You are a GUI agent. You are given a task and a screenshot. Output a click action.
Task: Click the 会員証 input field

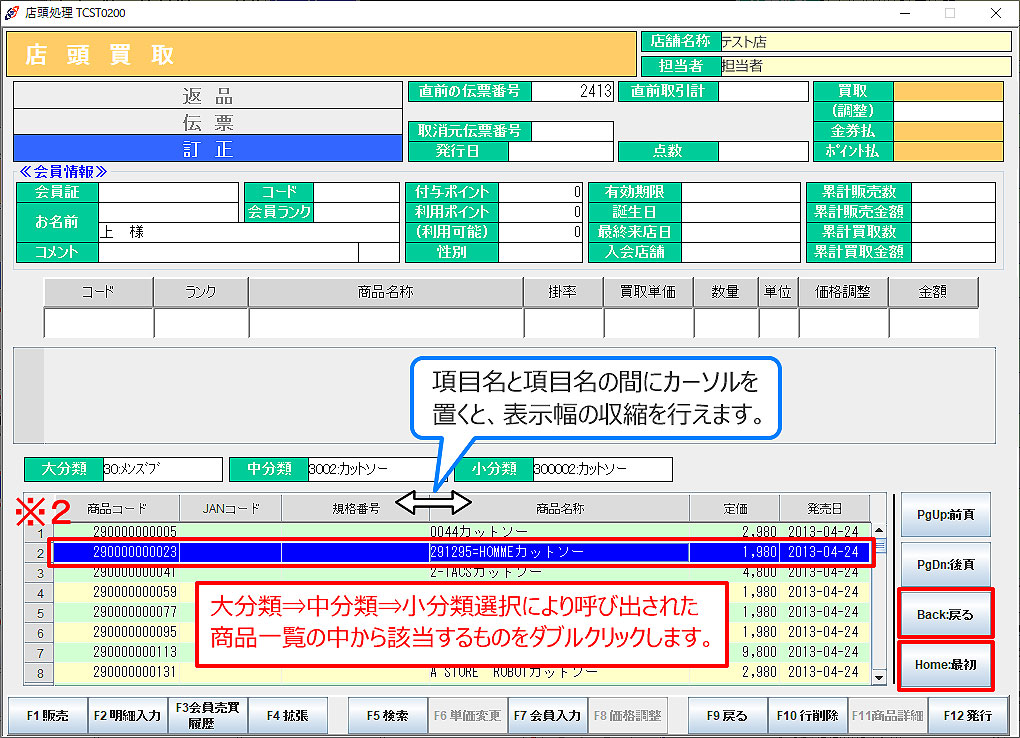point(167,192)
